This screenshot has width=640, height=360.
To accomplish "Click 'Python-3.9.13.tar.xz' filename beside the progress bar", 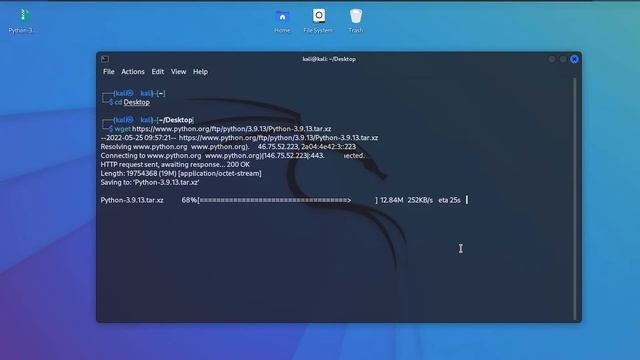I will [132, 200].
